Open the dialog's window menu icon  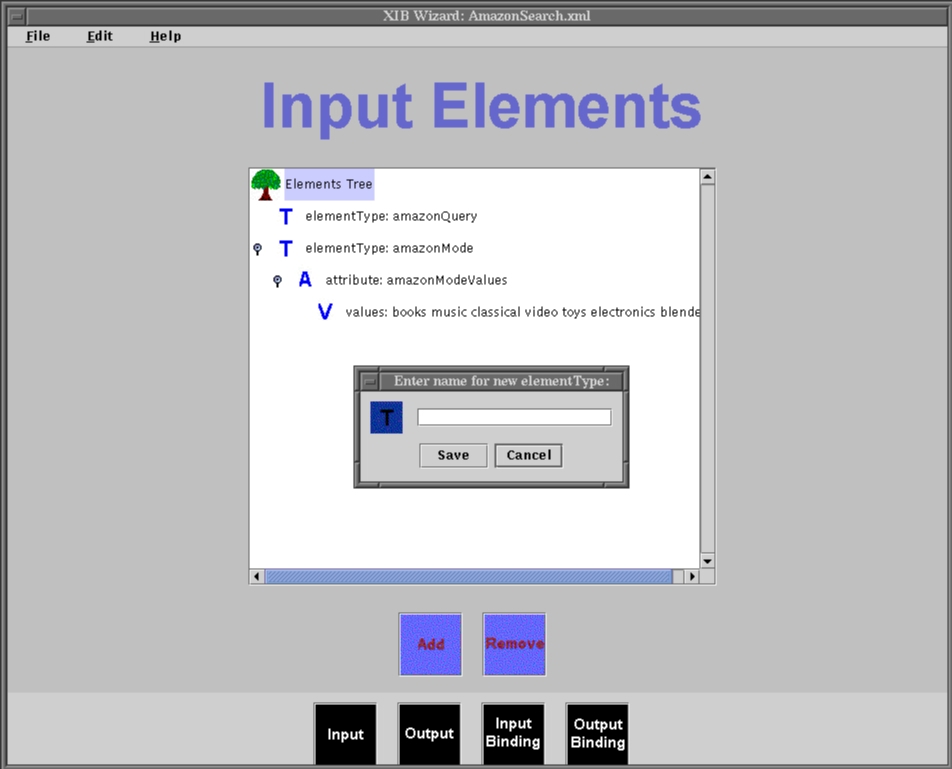369,381
